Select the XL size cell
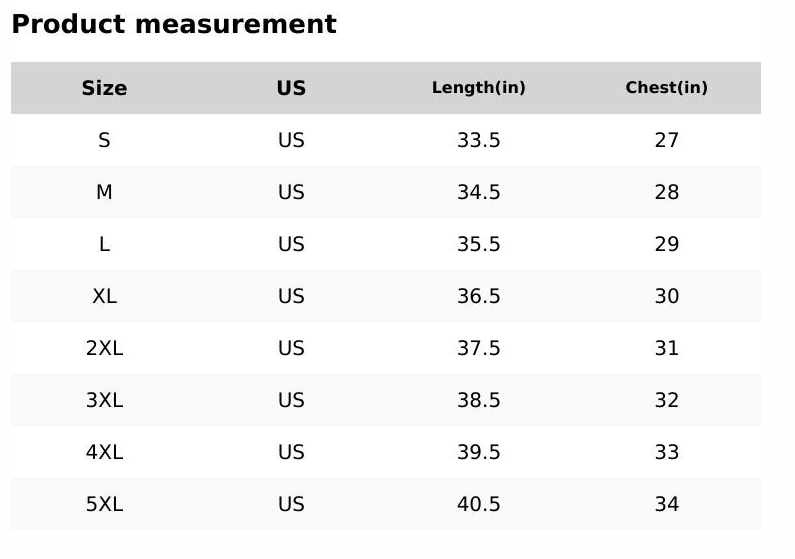795x559 pixels. (x=104, y=296)
